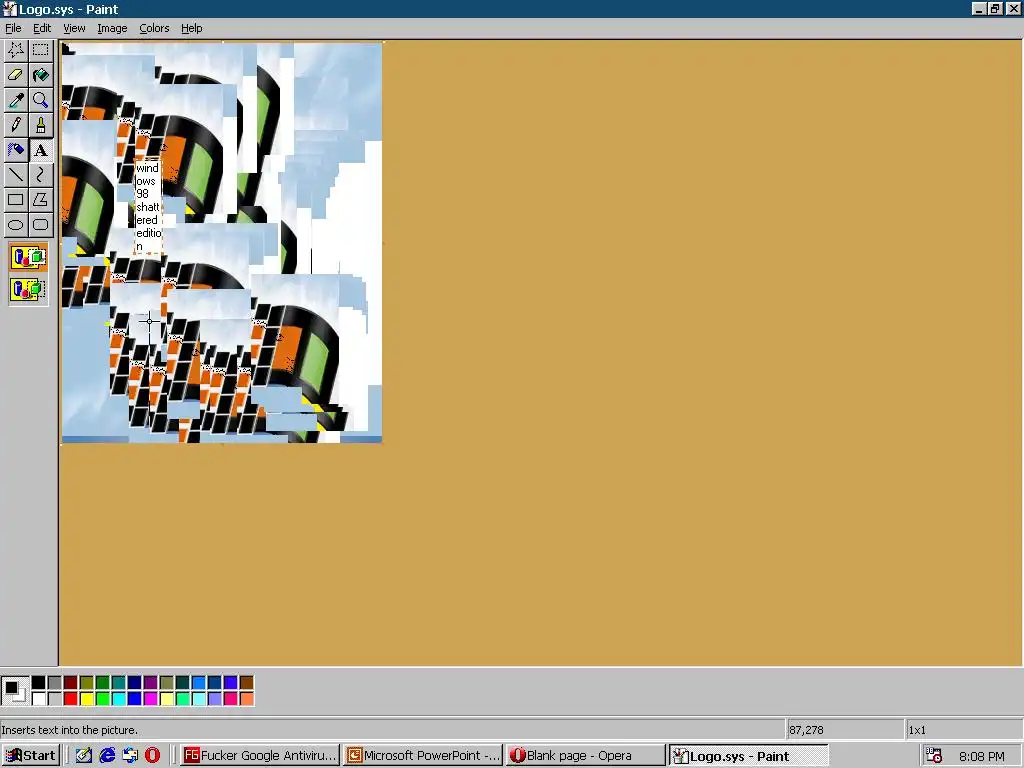Open the View menu

pyautogui.click(x=74, y=28)
